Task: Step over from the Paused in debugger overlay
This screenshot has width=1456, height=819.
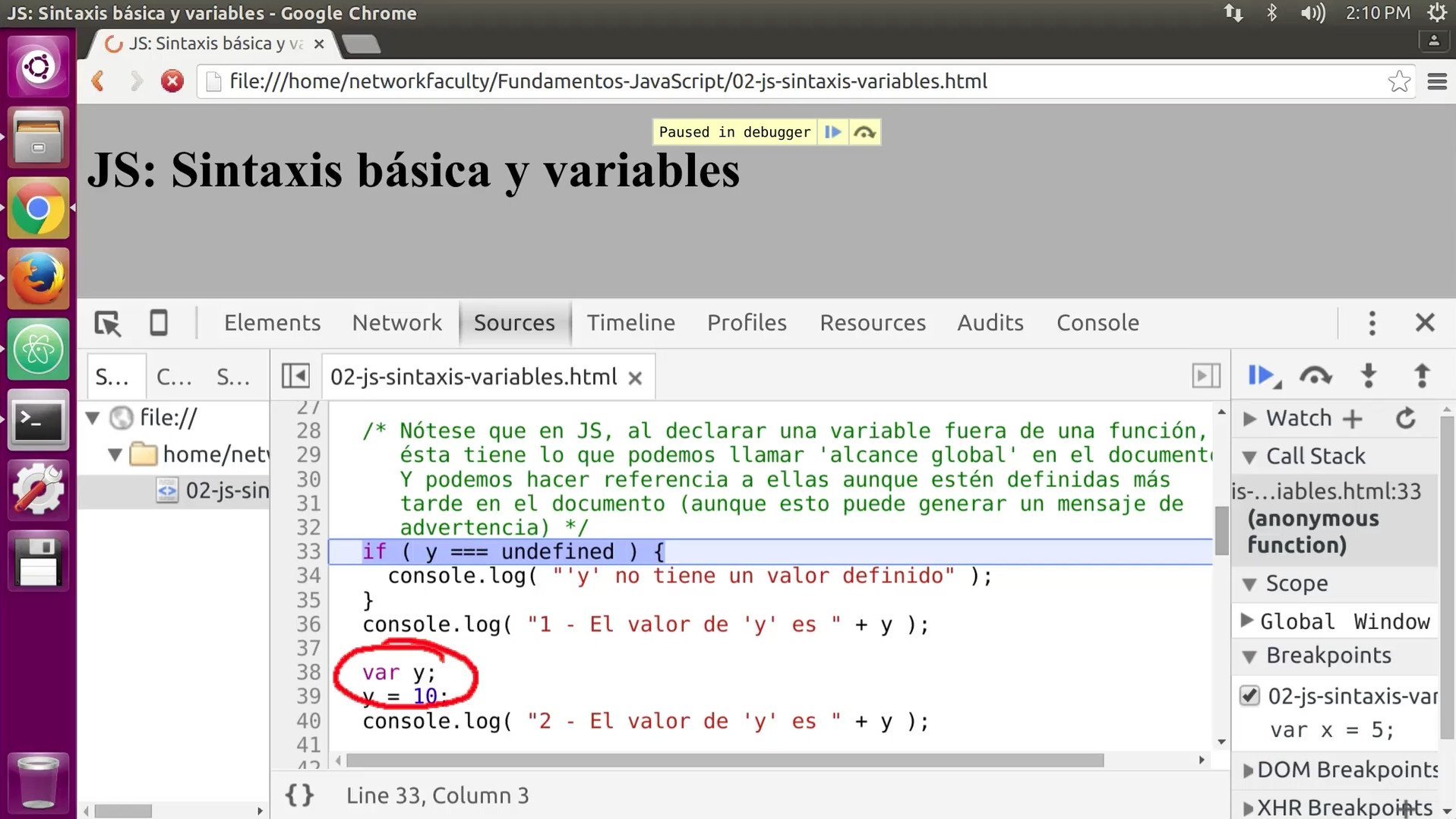Action: [864, 132]
